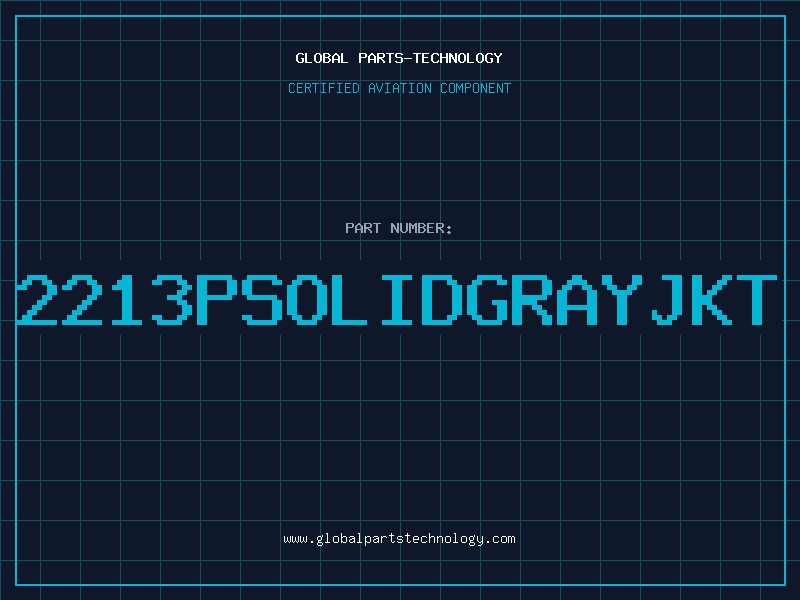Click the word NUMBER: in the label

pyautogui.click(x=421, y=228)
